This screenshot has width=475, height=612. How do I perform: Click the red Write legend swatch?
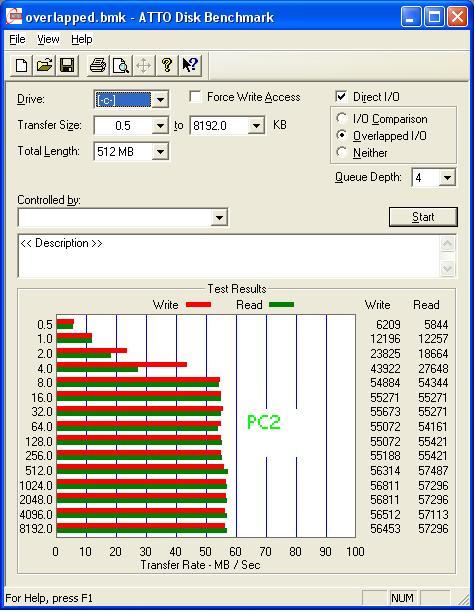[198, 304]
